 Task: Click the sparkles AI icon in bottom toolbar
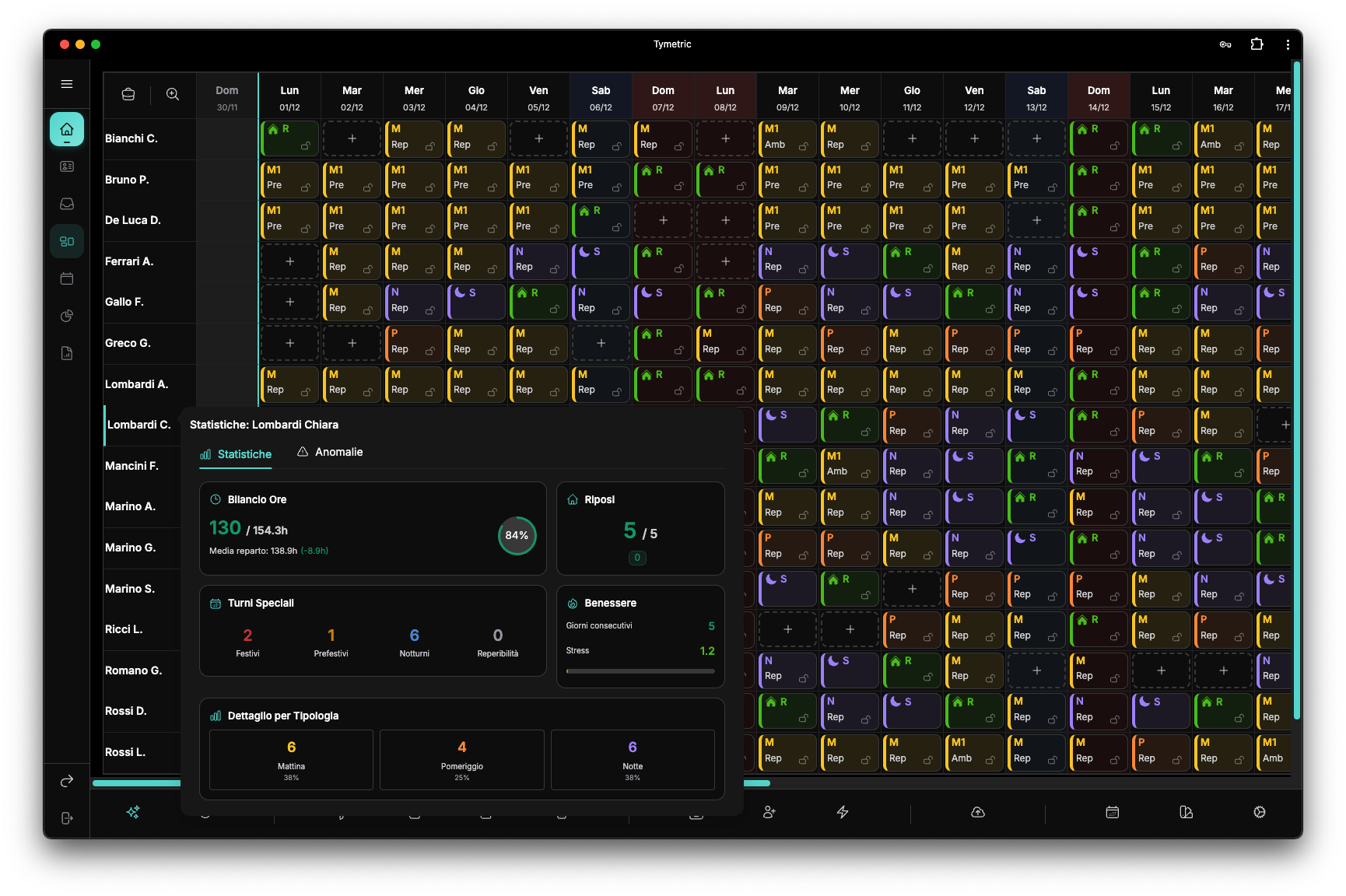point(133,812)
